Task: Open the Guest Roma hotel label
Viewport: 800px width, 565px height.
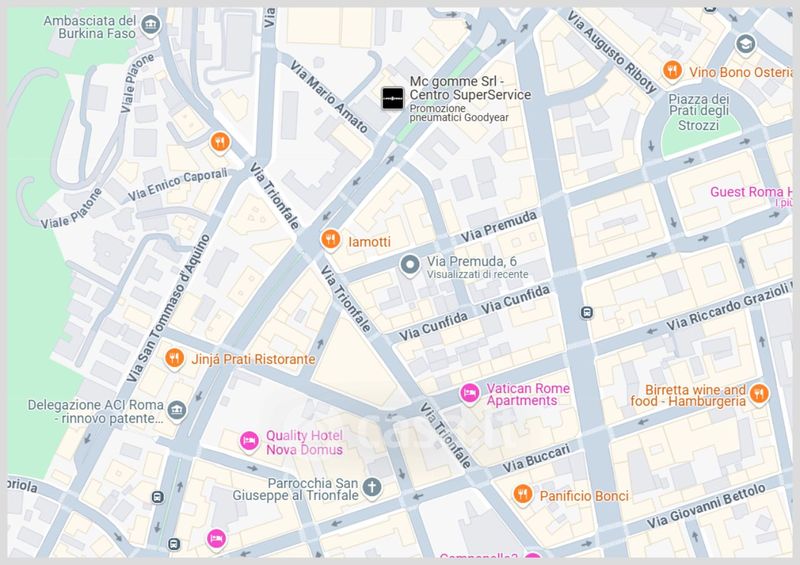Action: tap(751, 192)
